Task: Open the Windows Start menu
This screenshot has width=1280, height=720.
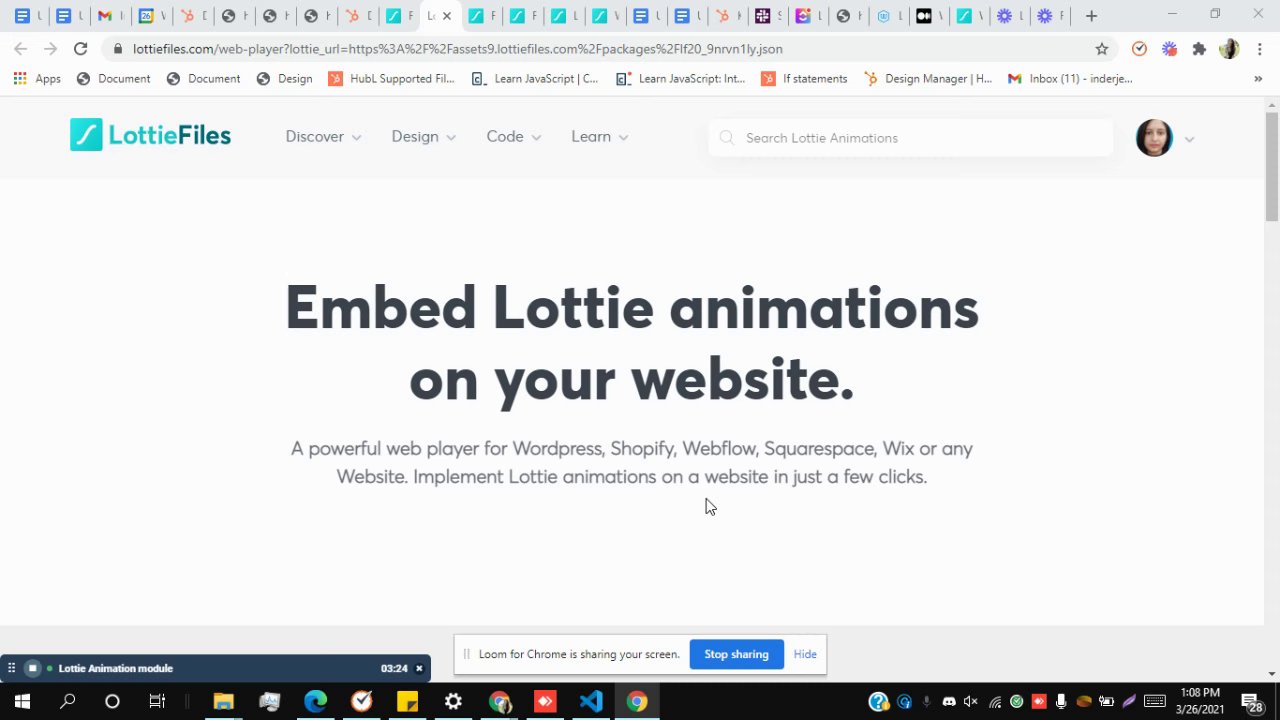Action: tap(22, 701)
